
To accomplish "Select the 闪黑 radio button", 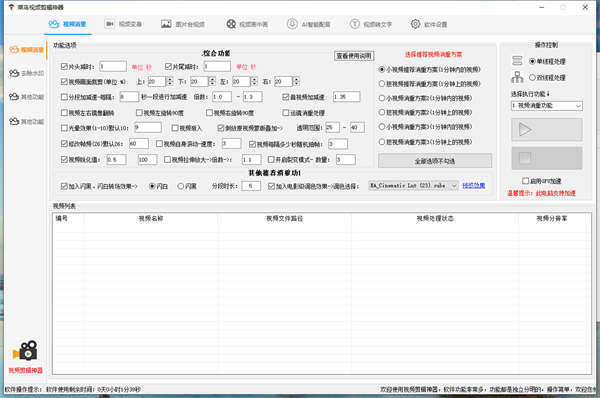I will [x=181, y=186].
